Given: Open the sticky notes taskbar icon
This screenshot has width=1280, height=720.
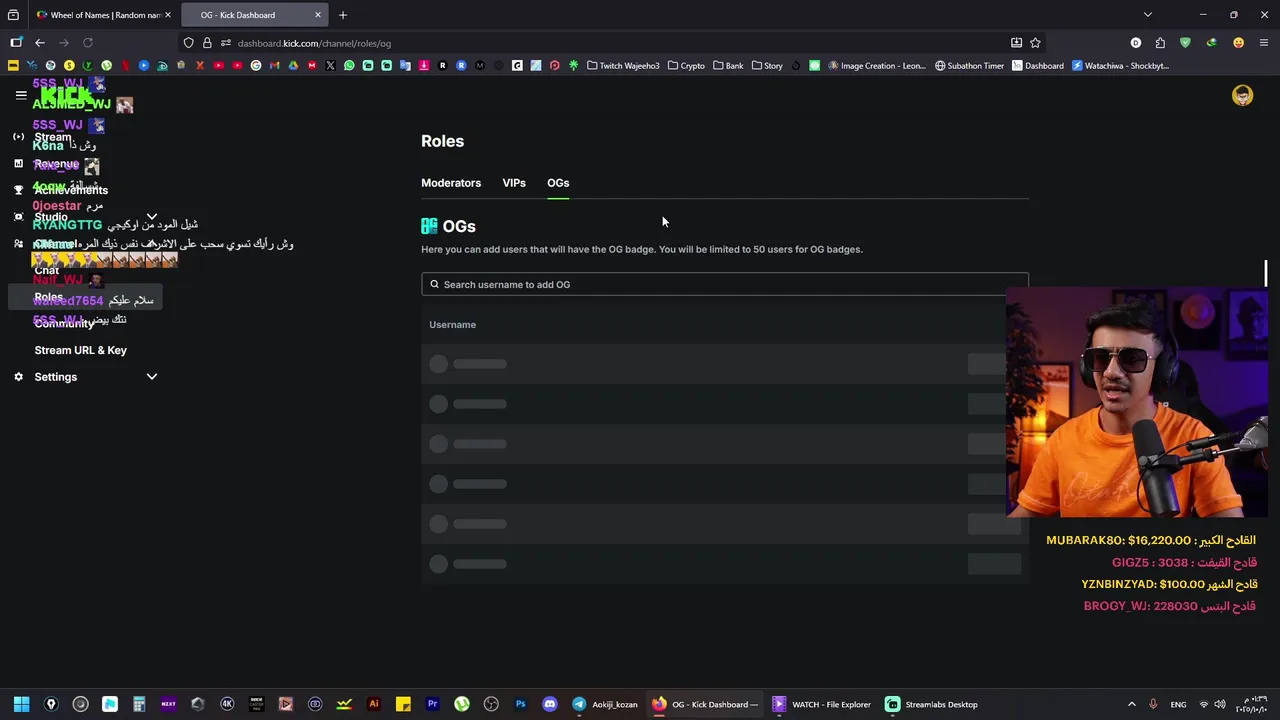Looking at the screenshot, I should [x=403, y=704].
